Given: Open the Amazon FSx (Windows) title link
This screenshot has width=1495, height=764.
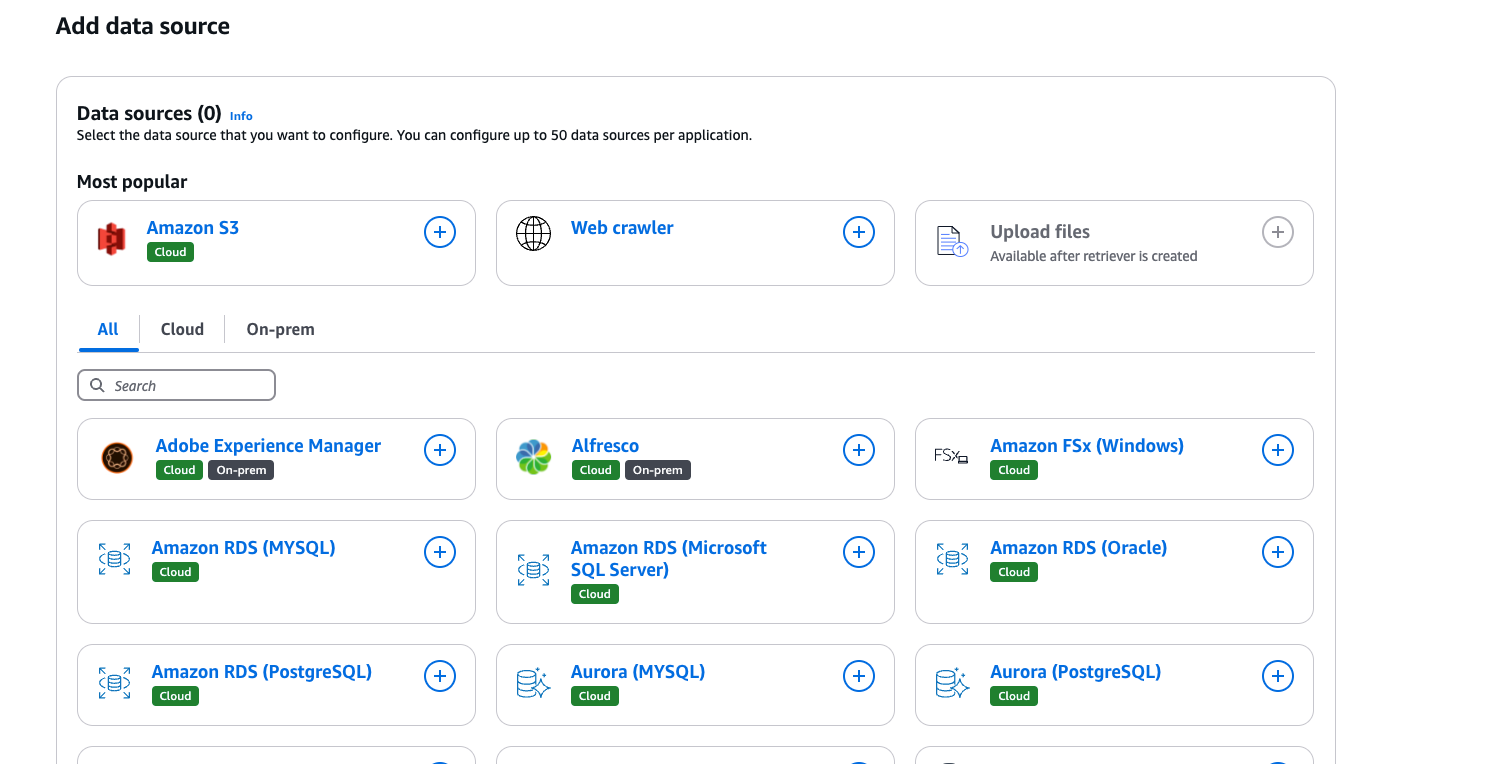Looking at the screenshot, I should pyautogui.click(x=1087, y=446).
